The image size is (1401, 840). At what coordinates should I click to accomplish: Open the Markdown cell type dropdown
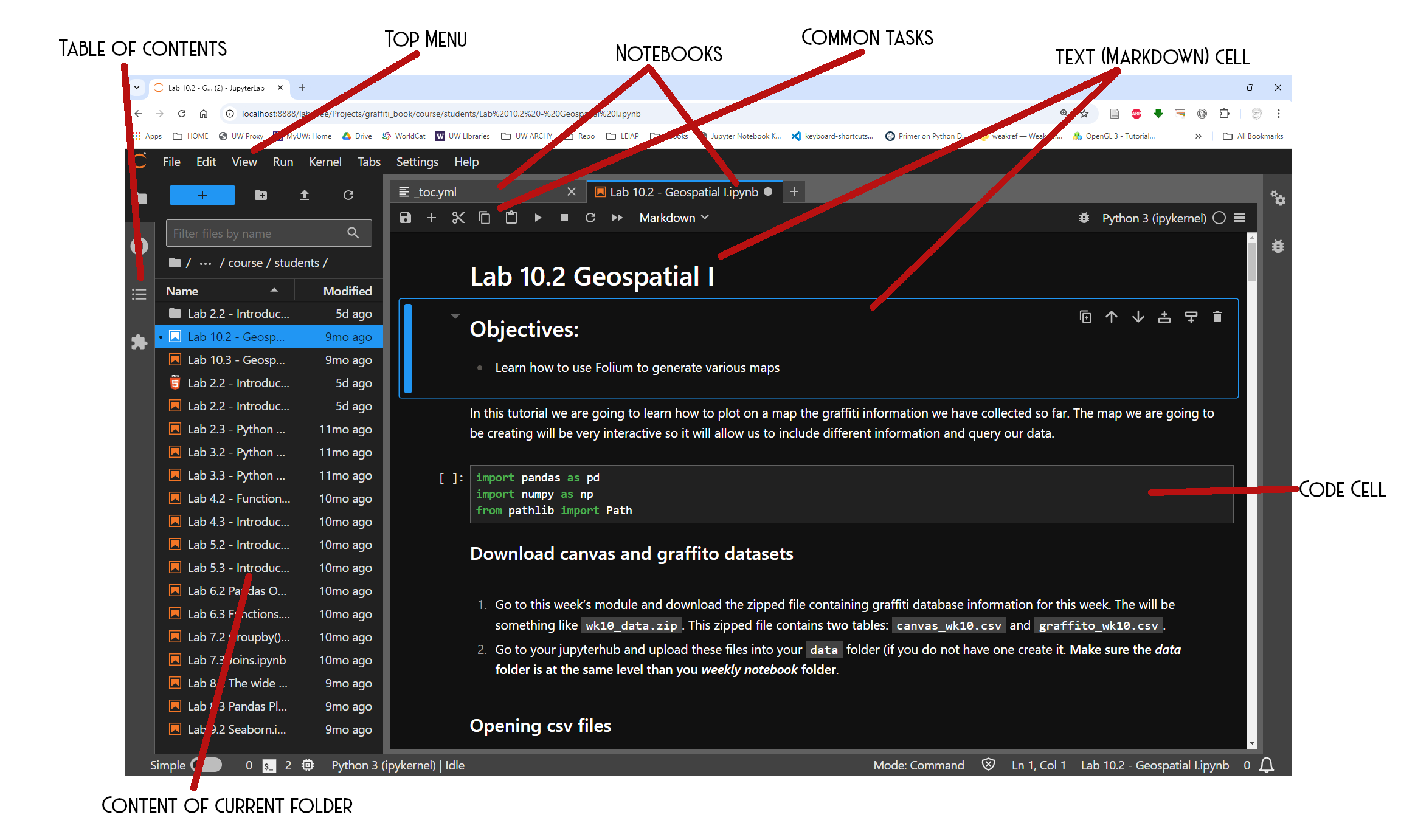click(x=673, y=218)
